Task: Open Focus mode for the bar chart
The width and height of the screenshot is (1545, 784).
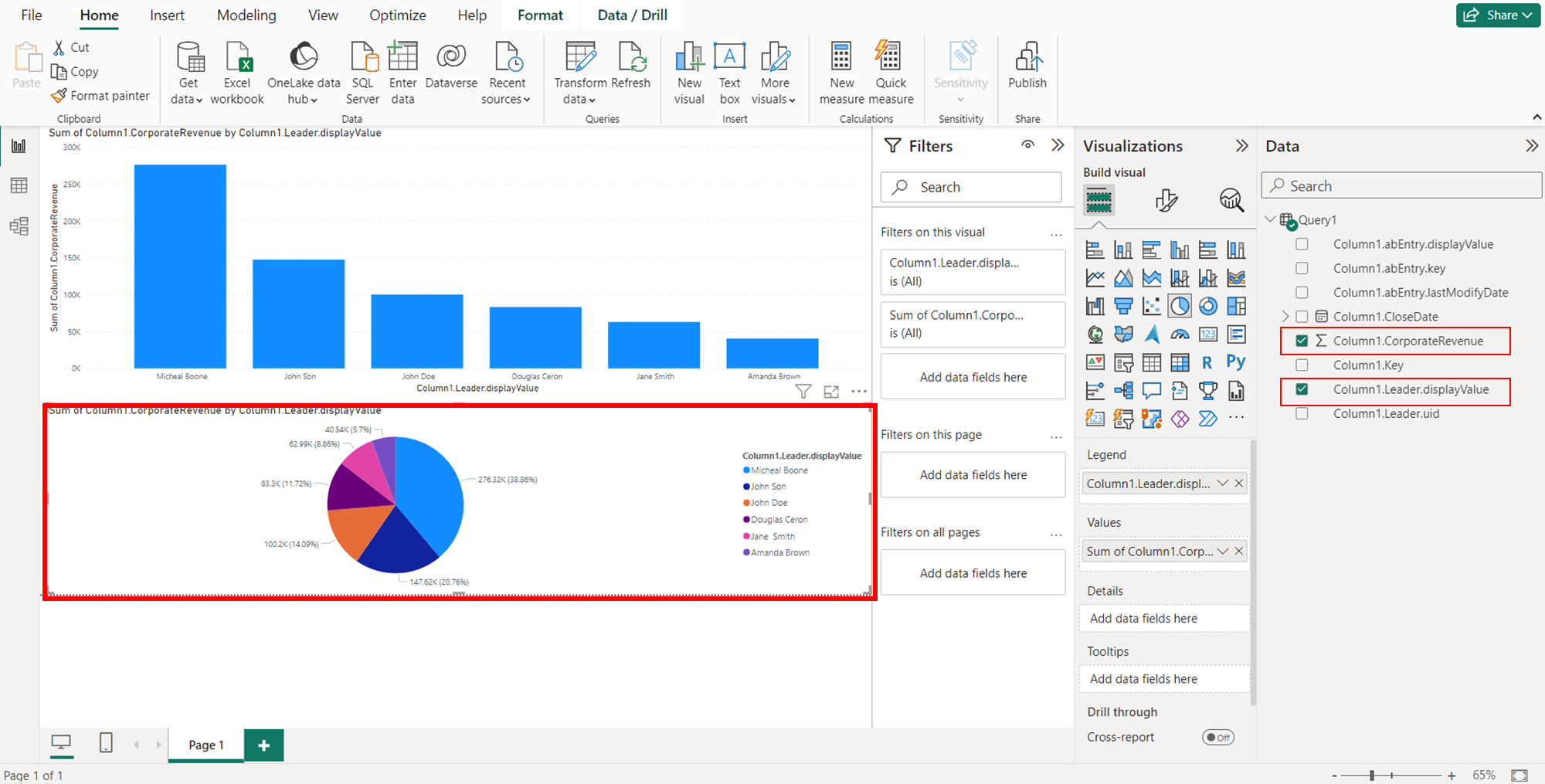Action: click(x=831, y=392)
